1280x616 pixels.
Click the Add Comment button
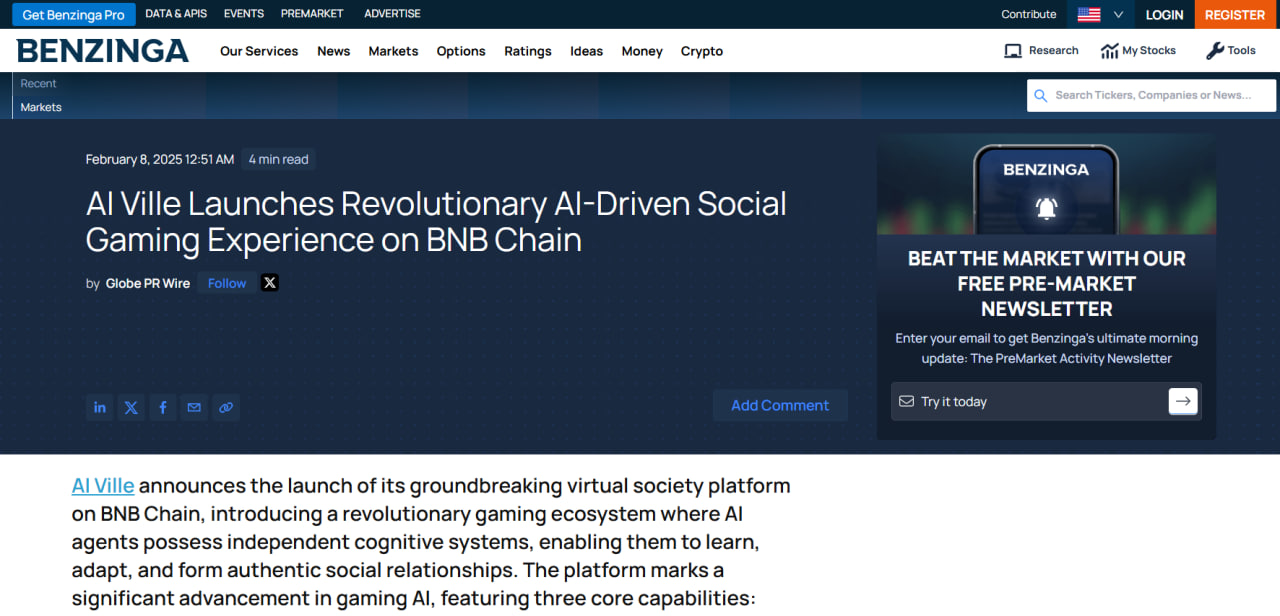click(x=780, y=405)
